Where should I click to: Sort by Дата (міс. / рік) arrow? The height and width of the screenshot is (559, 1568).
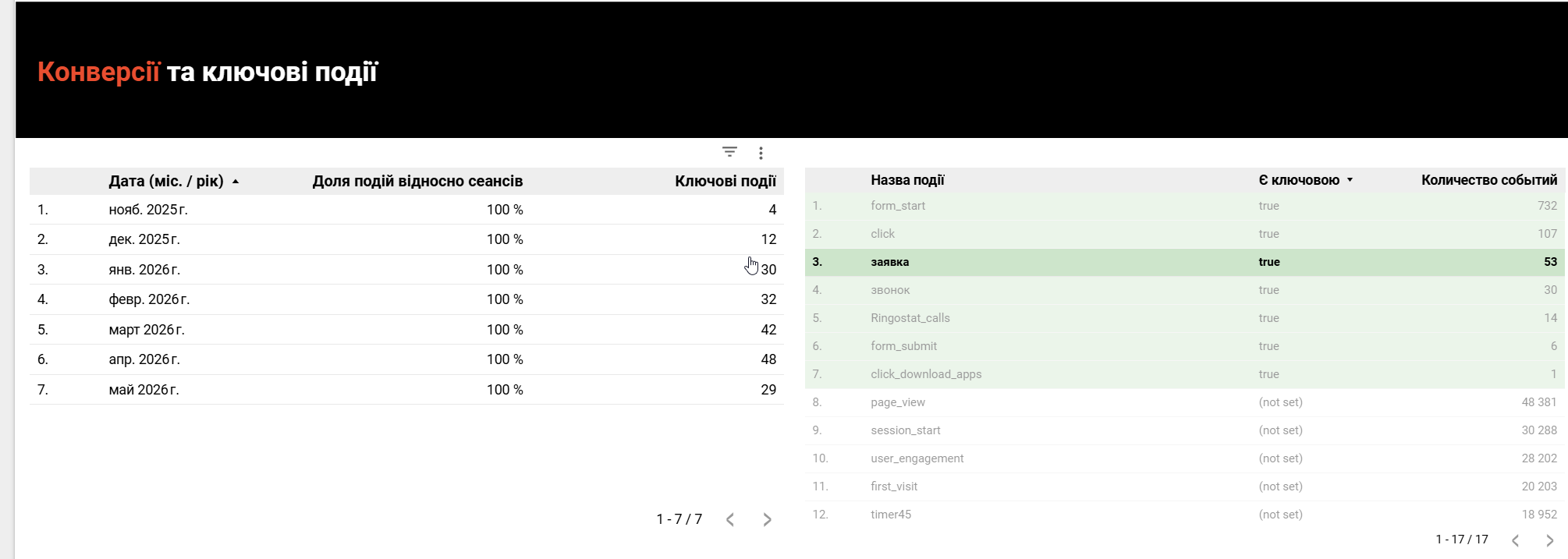[x=236, y=182]
